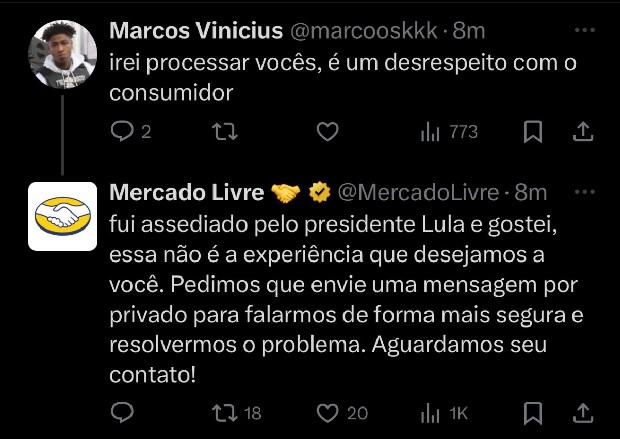This screenshot has height=439, width=620.
Task: Reply to Marcos Vinicius's tweet
Action: [122, 132]
